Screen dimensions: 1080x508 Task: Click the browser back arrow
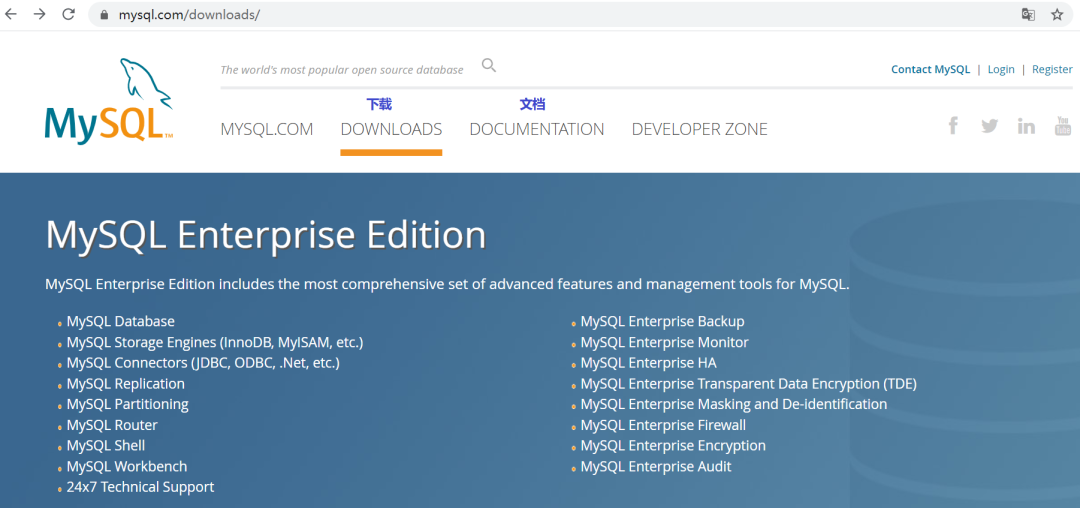pos(10,14)
